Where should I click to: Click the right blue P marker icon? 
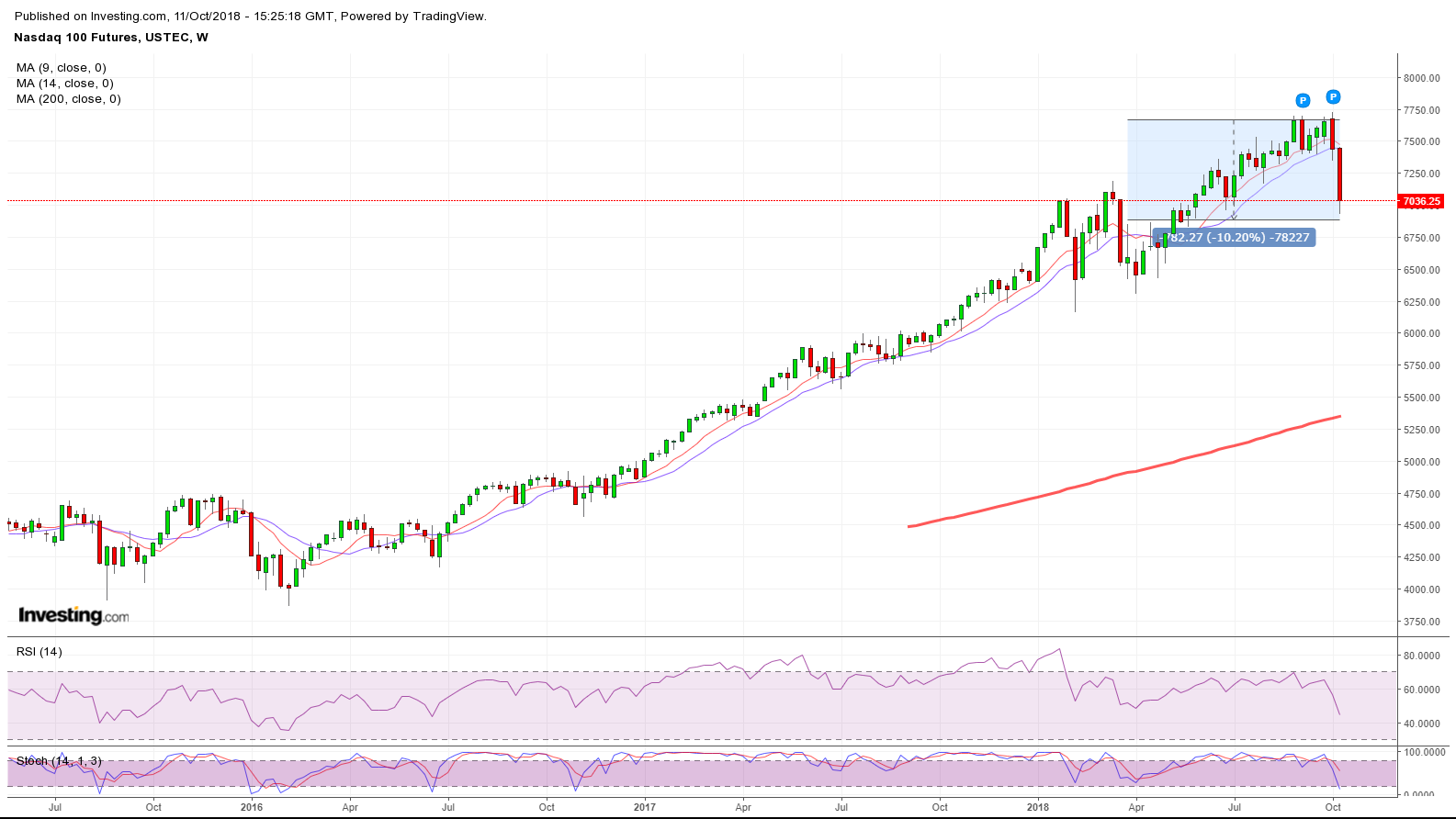coord(1333,96)
